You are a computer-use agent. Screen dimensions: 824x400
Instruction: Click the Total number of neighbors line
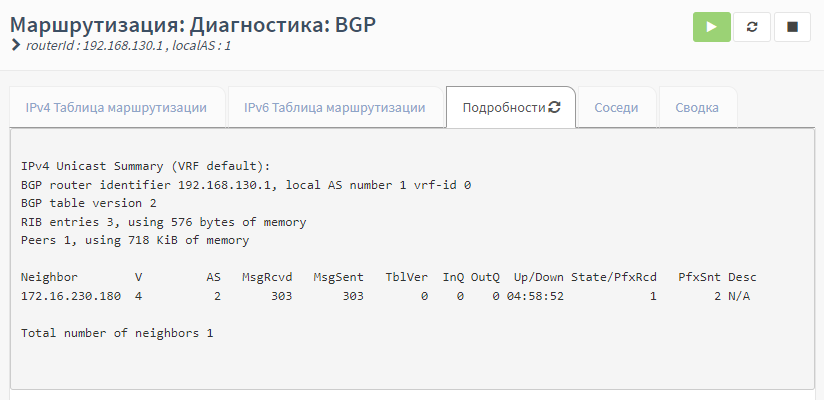tap(117, 333)
